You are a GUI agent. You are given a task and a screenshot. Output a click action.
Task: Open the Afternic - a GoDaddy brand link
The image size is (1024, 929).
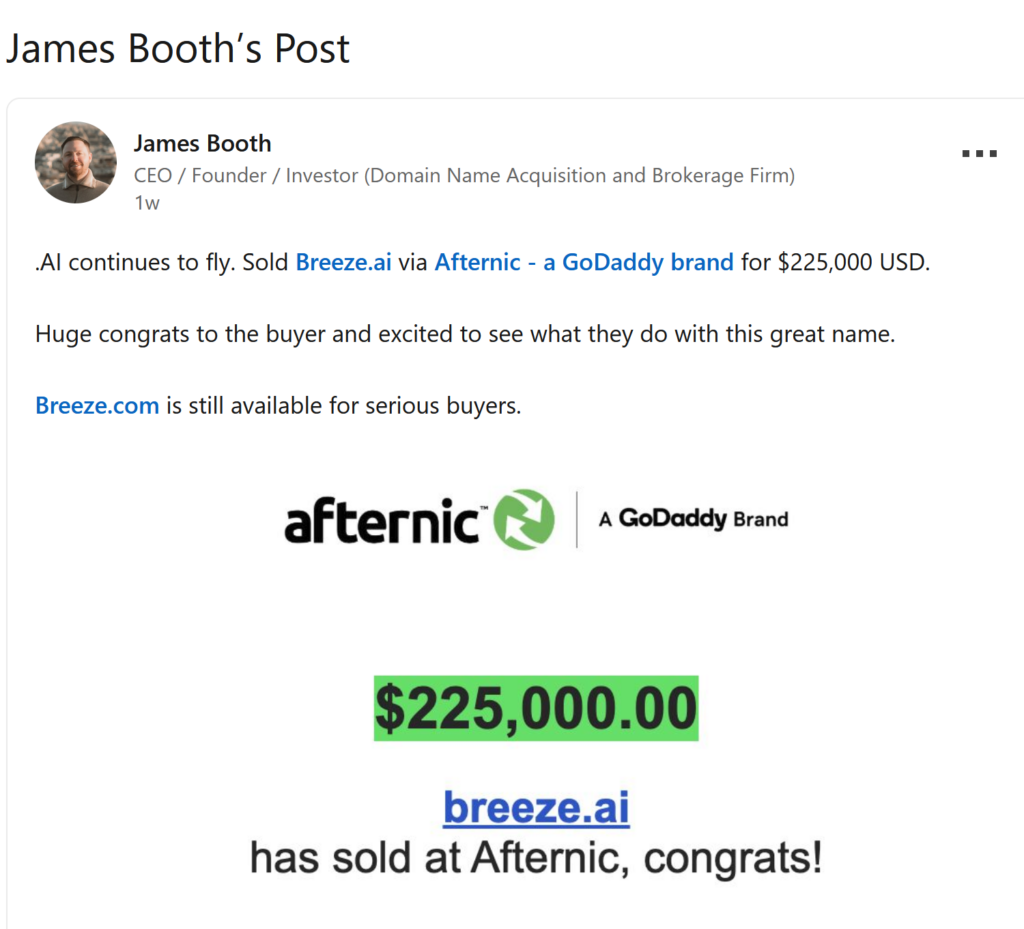(584, 262)
